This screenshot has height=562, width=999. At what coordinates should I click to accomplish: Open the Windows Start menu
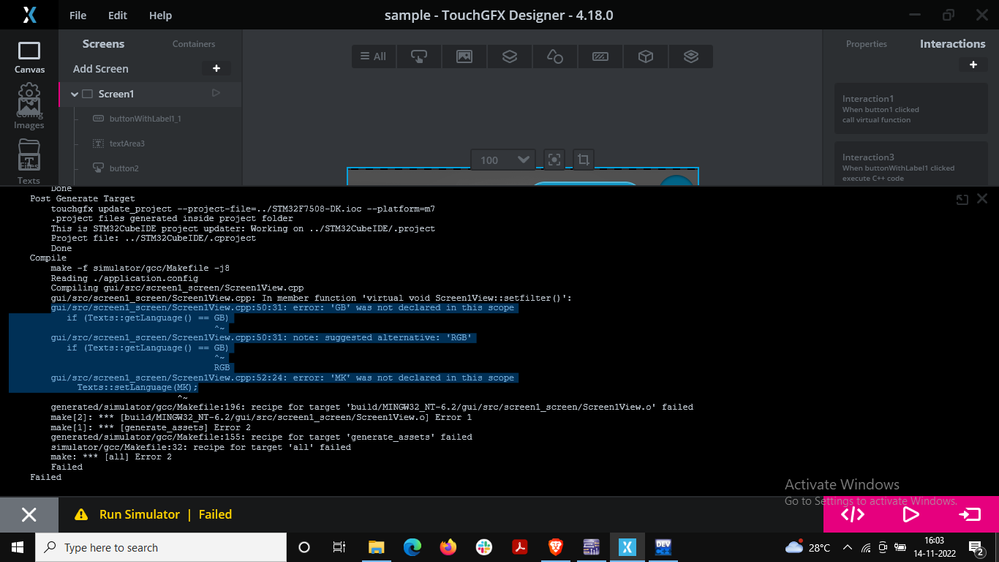pyautogui.click(x=17, y=547)
